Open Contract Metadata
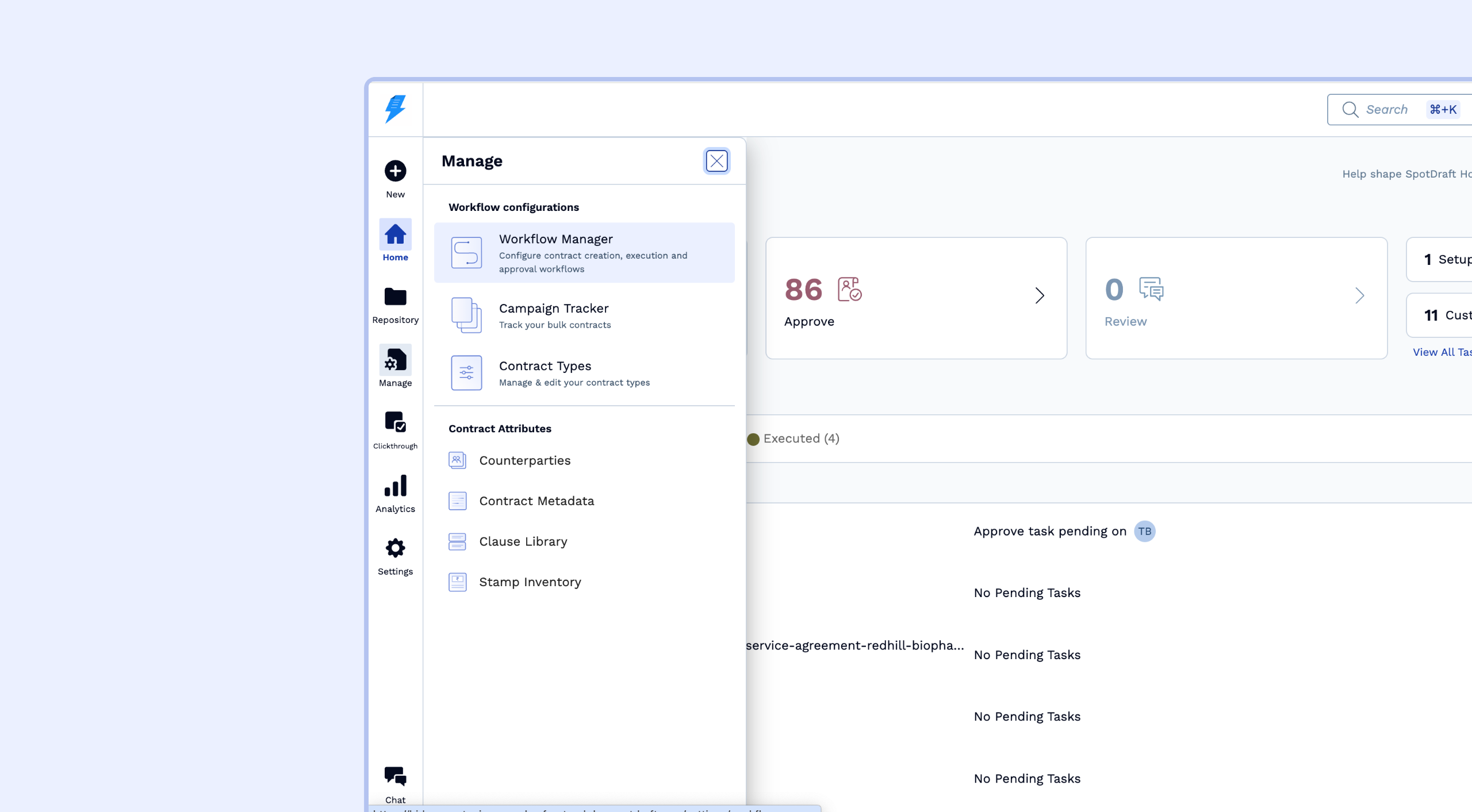This screenshot has width=1472, height=812. pyautogui.click(x=536, y=501)
